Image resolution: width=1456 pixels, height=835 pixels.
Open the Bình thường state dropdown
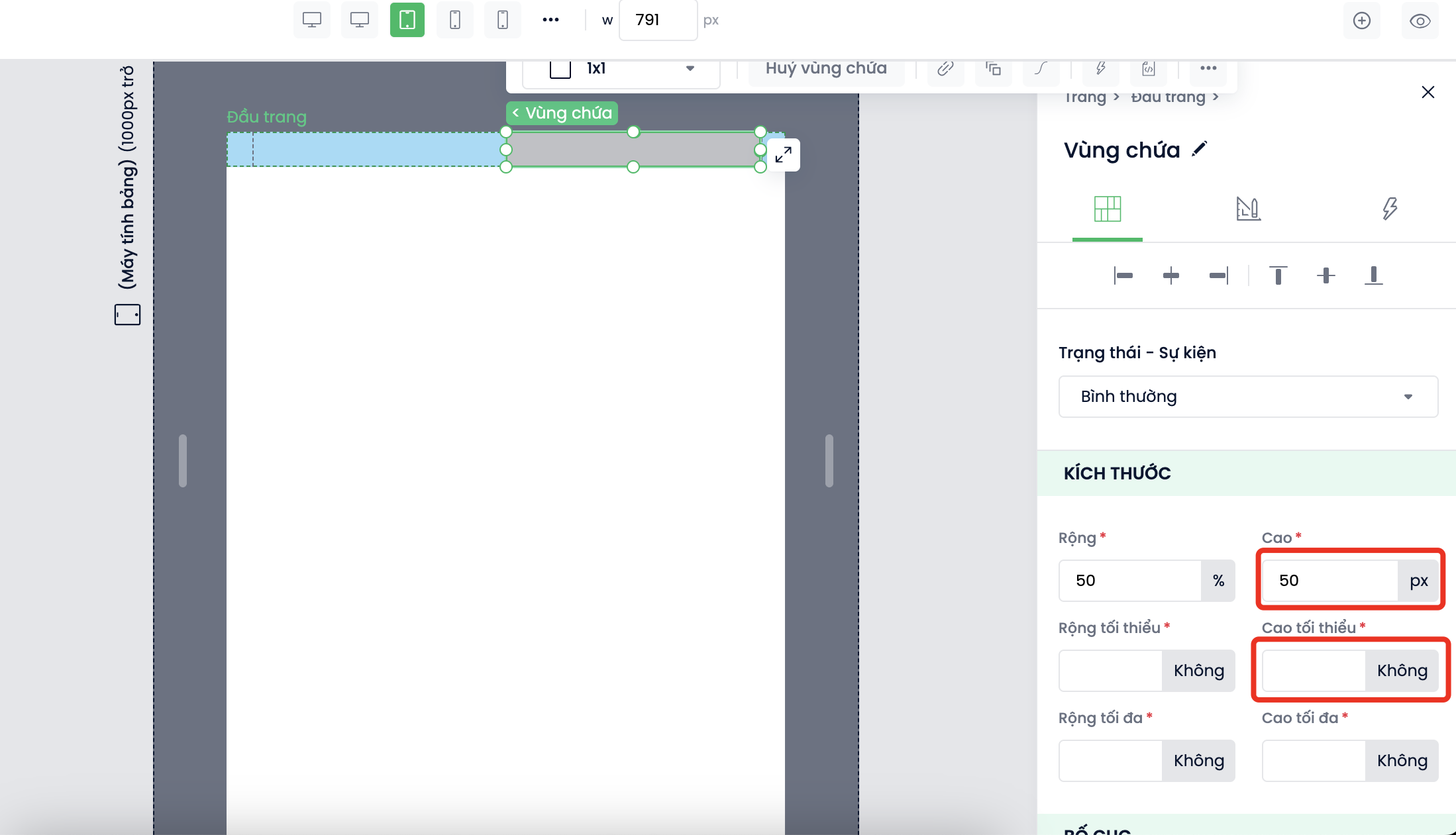click(x=1247, y=397)
